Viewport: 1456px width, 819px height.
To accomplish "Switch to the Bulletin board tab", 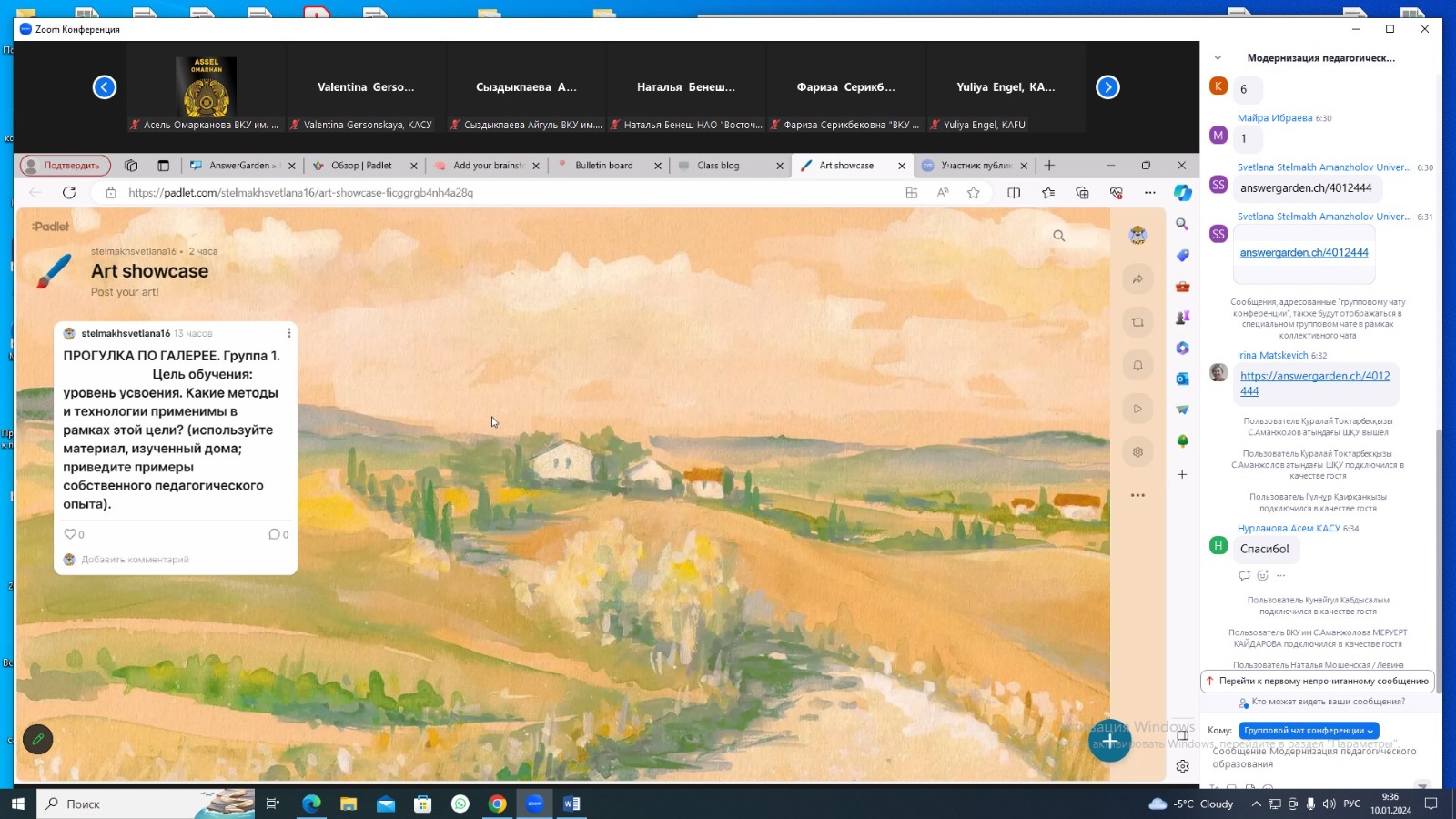I will pos(603,166).
